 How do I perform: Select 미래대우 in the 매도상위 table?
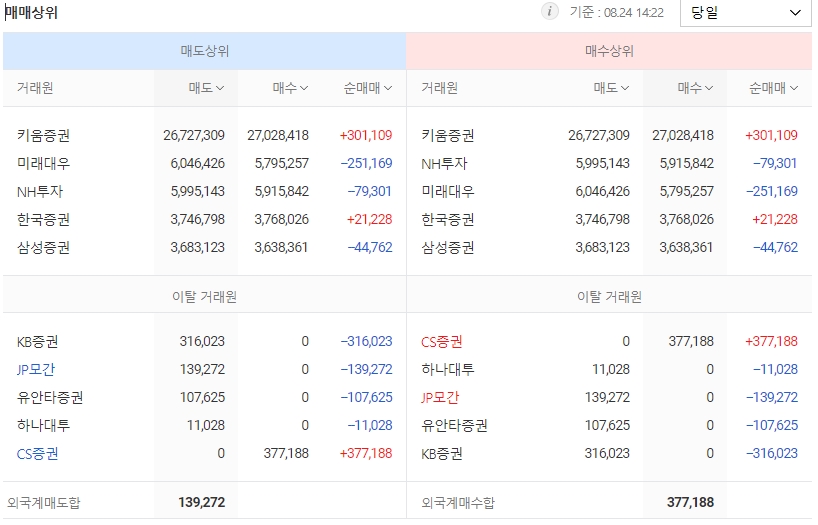43,164
